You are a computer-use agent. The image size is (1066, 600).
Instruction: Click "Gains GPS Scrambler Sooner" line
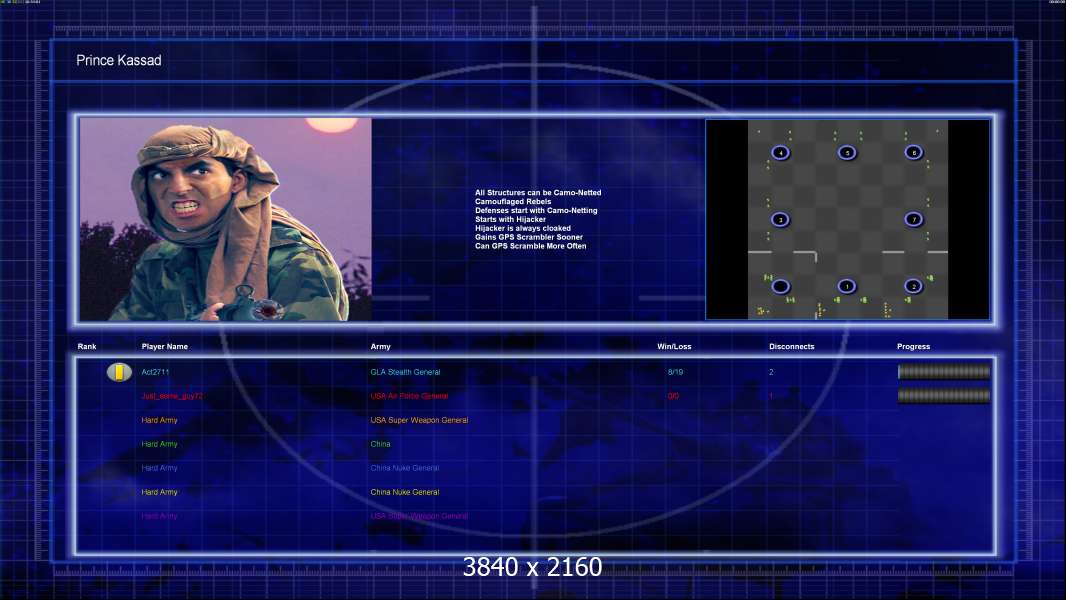(529, 237)
